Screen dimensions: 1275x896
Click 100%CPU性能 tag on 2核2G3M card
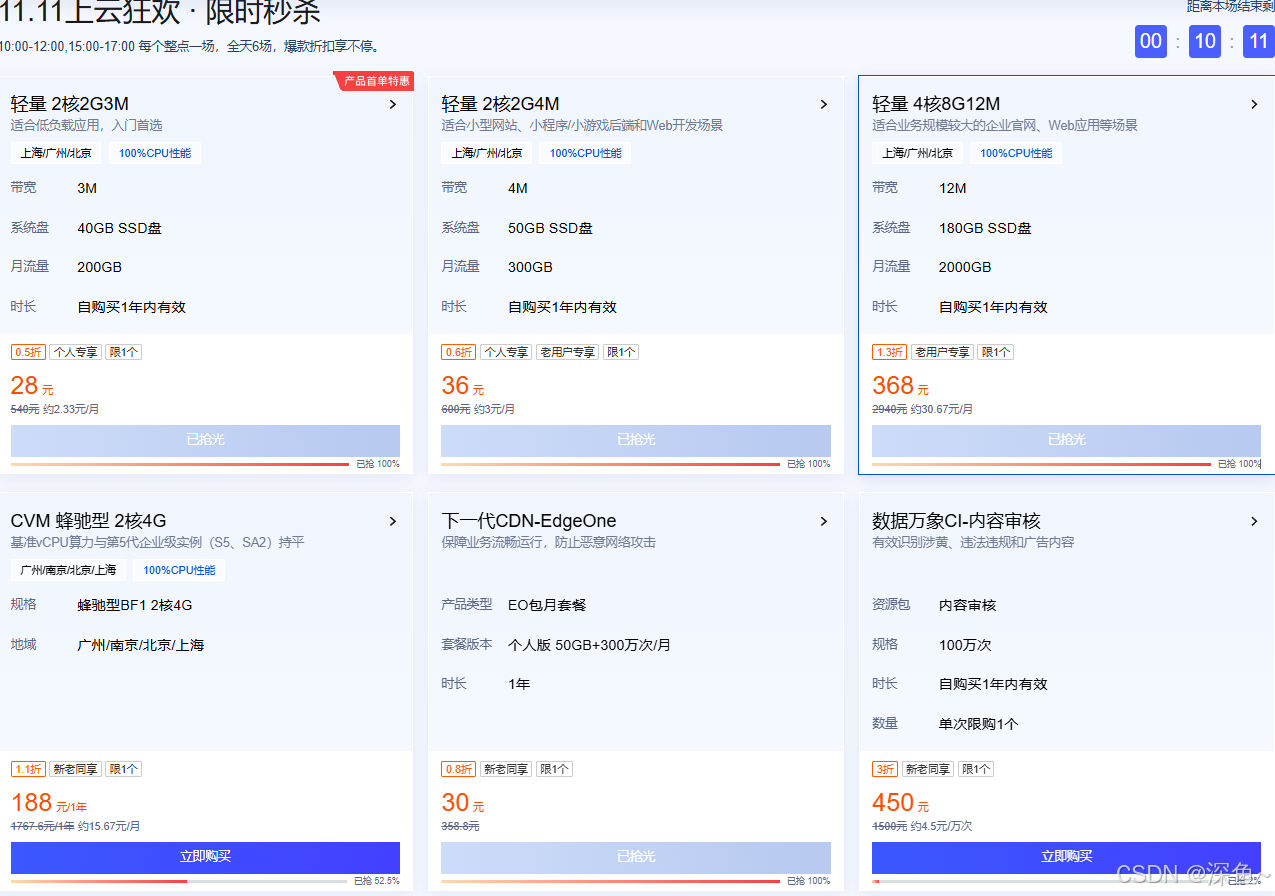pos(155,153)
